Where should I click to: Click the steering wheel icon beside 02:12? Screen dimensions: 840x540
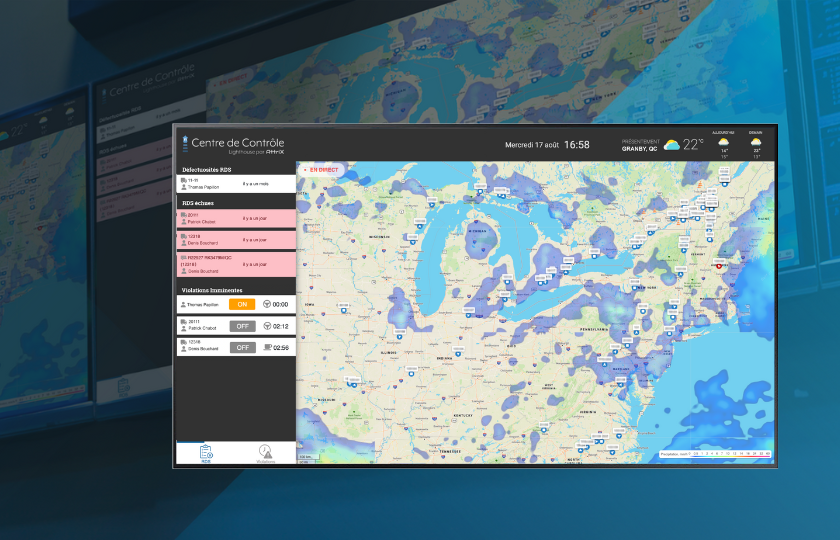coord(267,326)
